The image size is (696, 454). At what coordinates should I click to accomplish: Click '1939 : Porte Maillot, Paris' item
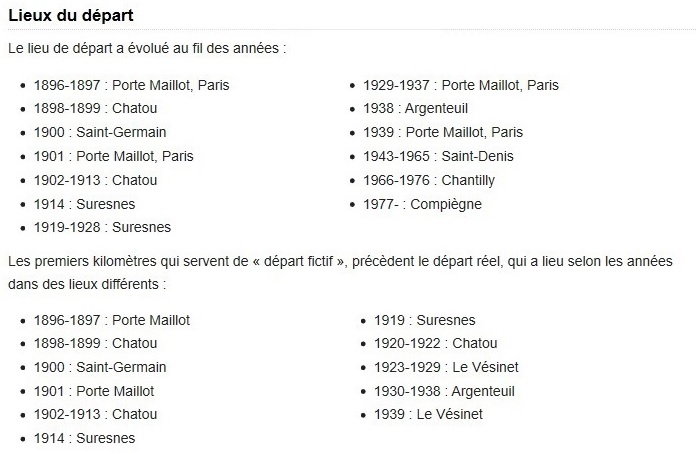pyautogui.click(x=443, y=132)
